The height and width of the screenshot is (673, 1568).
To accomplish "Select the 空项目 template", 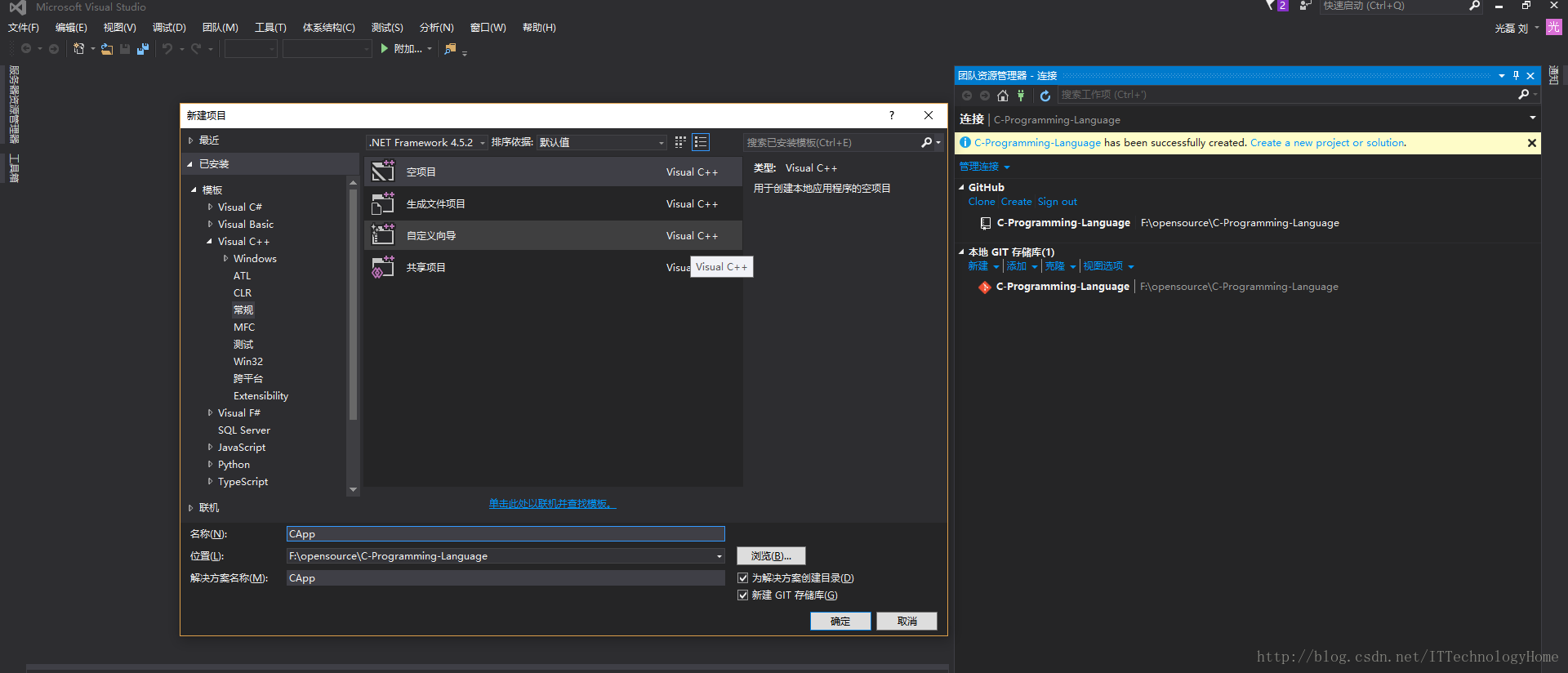I will coord(553,172).
